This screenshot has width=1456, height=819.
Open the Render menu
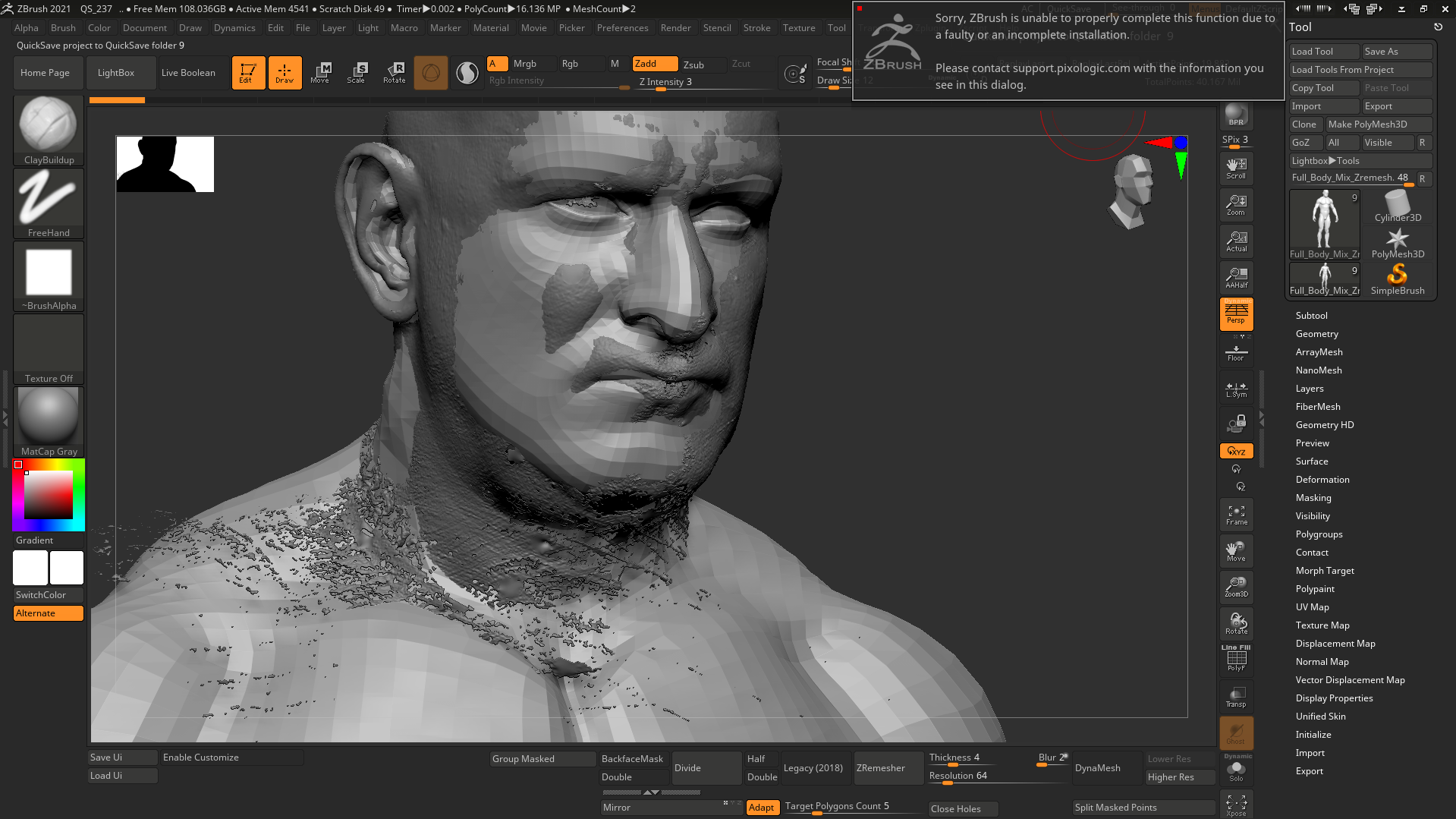675,28
